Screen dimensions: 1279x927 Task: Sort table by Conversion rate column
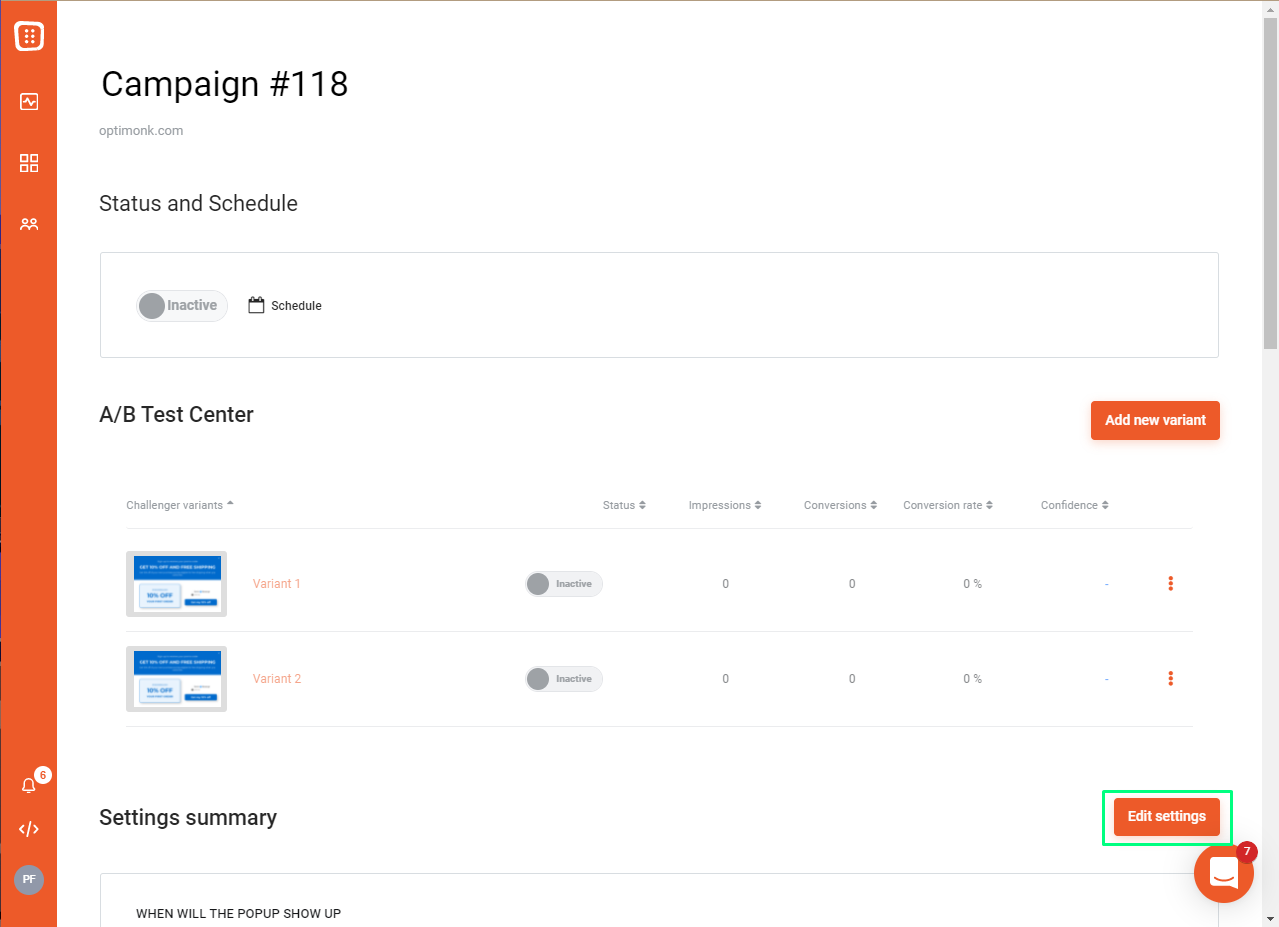click(x=948, y=505)
